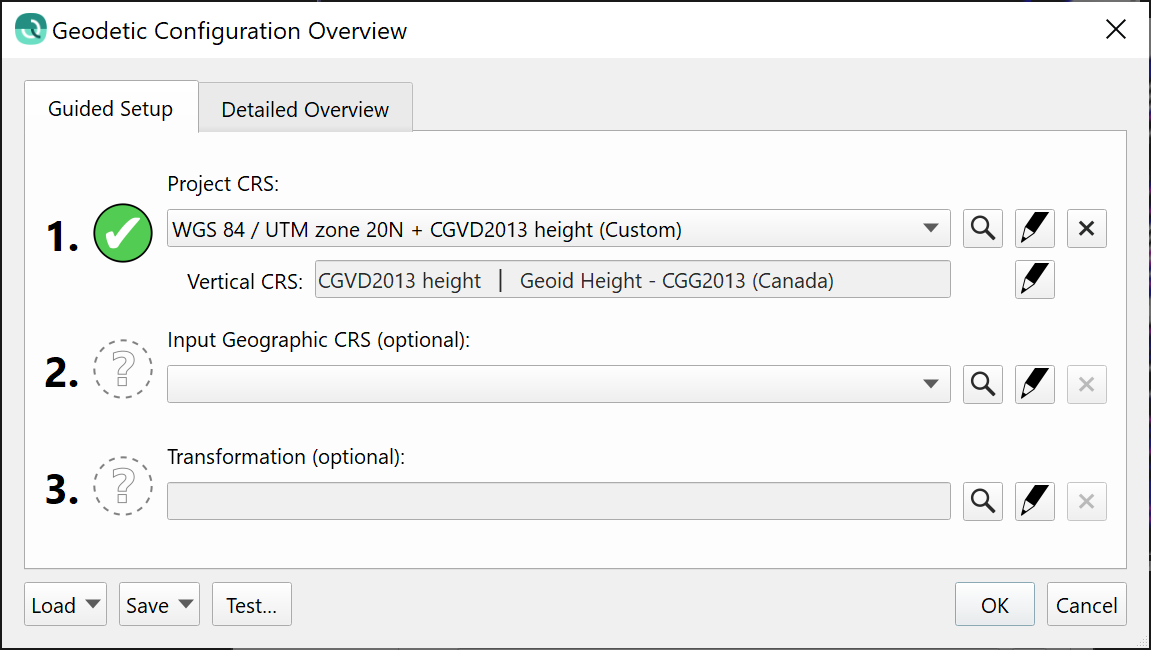The image size is (1151, 650).
Task: Edit the Transformation with pencil icon
Action: pos(1035,501)
